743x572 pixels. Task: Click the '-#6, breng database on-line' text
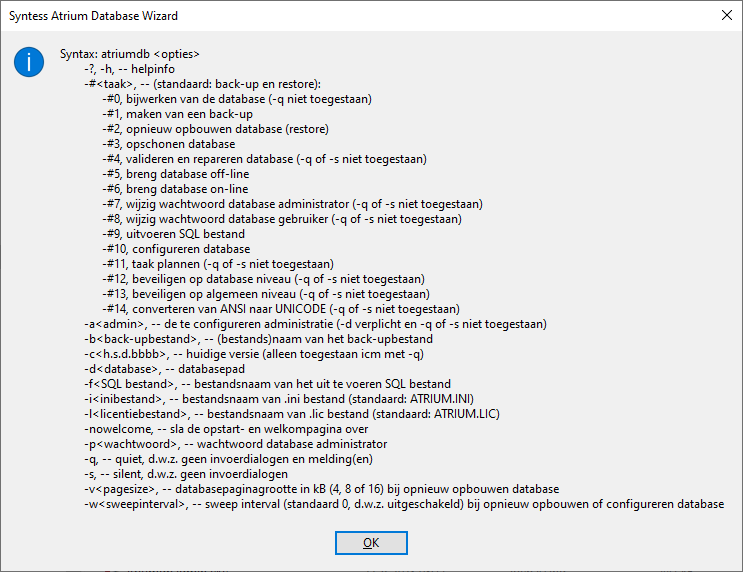pyautogui.click(x=175, y=189)
